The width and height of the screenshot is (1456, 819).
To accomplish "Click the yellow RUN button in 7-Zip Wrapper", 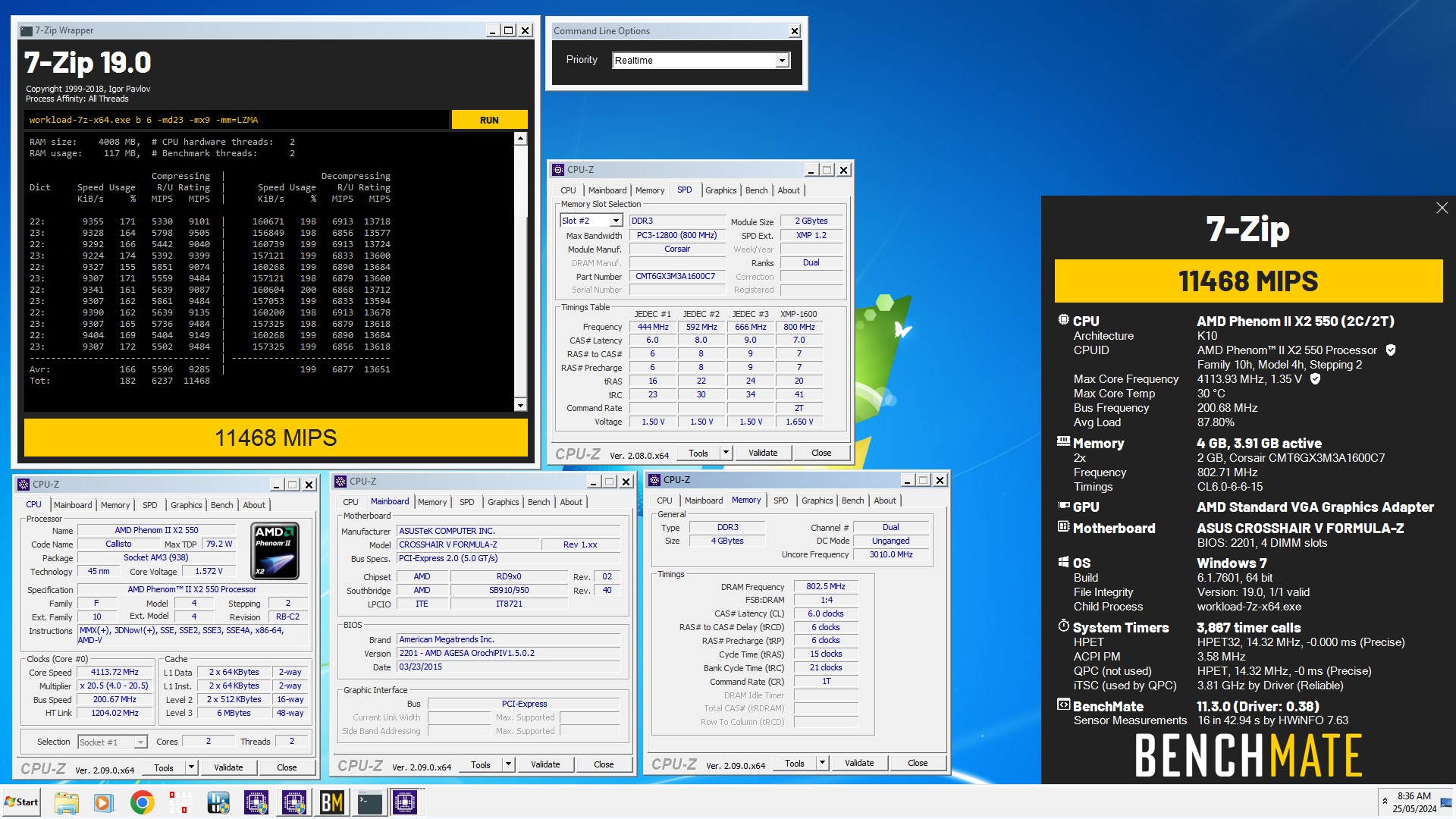I will (489, 120).
